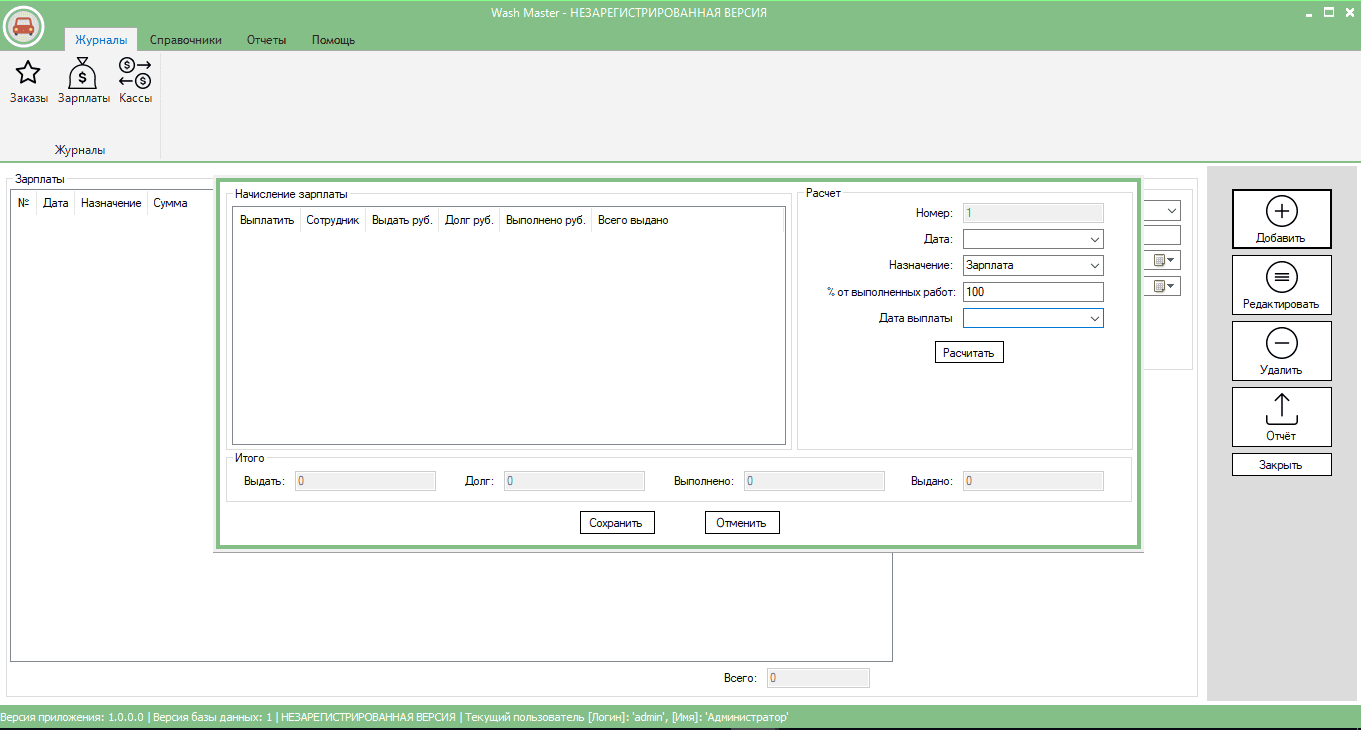Image resolution: width=1361 pixels, height=730 pixels.
Task: Open the Помощь tab
Action: [333, 40]
